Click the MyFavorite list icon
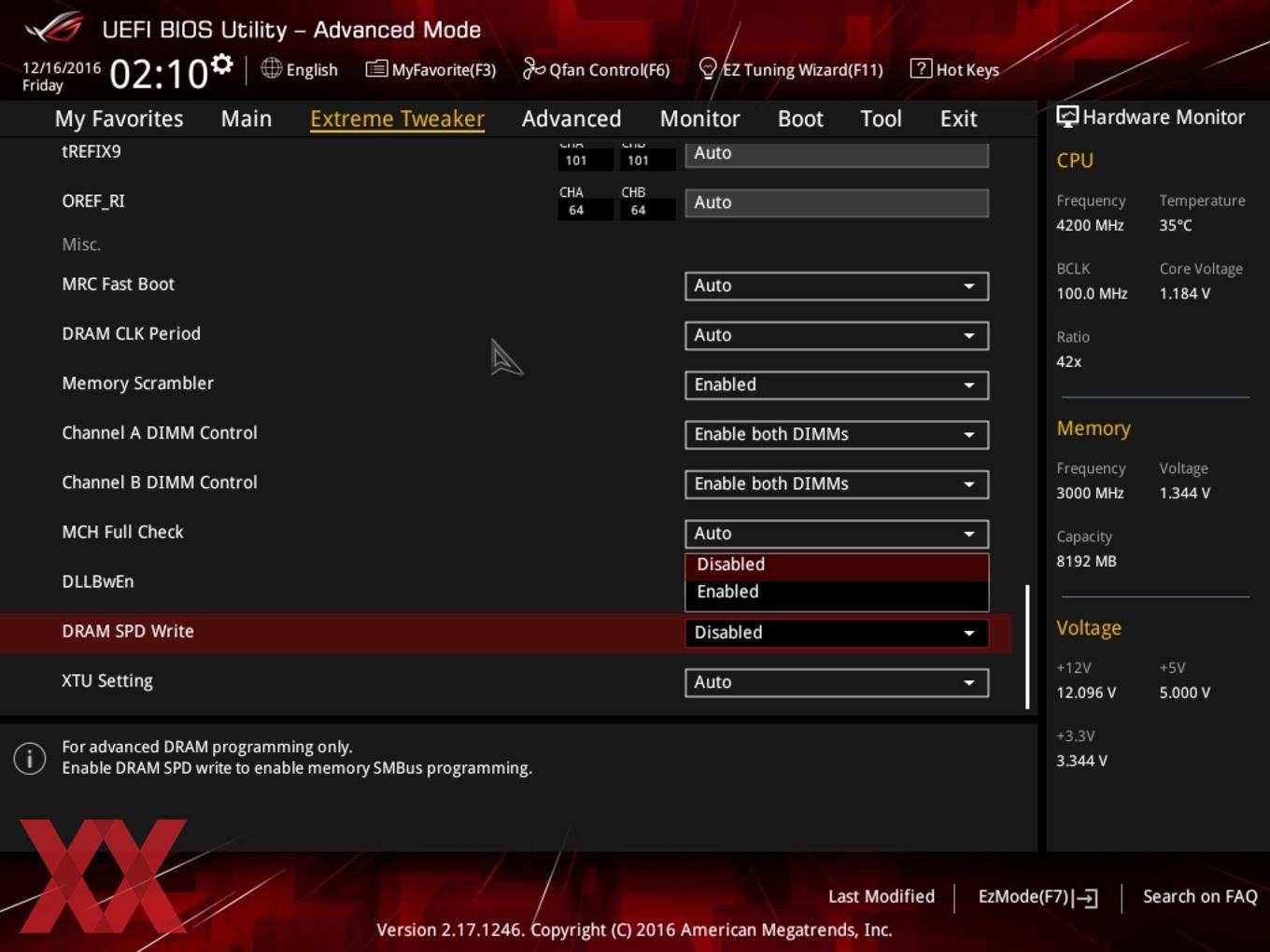Screen dimensions: 1270x952 376,69
